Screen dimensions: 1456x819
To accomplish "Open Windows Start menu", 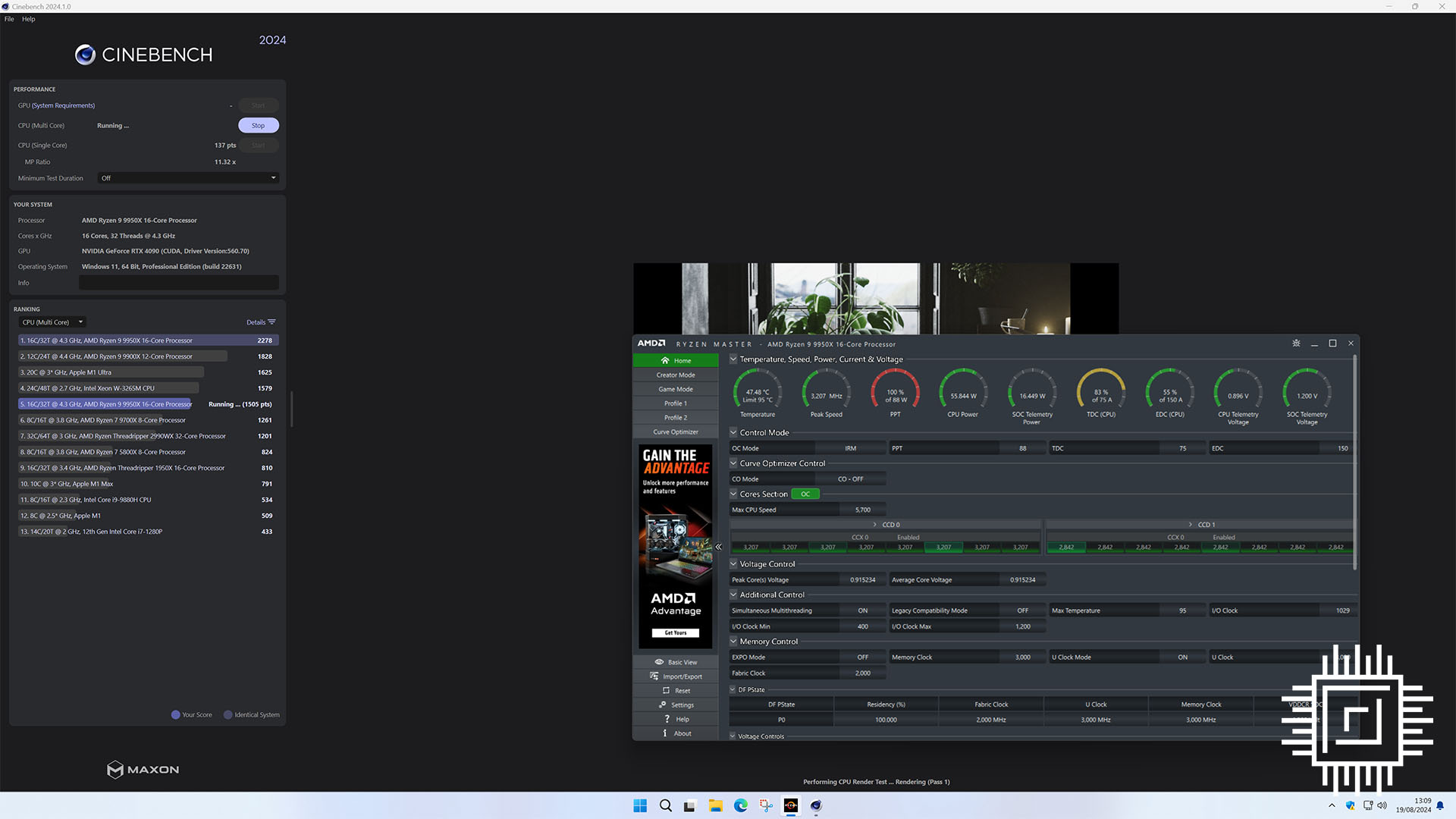I will coord(640,805).
